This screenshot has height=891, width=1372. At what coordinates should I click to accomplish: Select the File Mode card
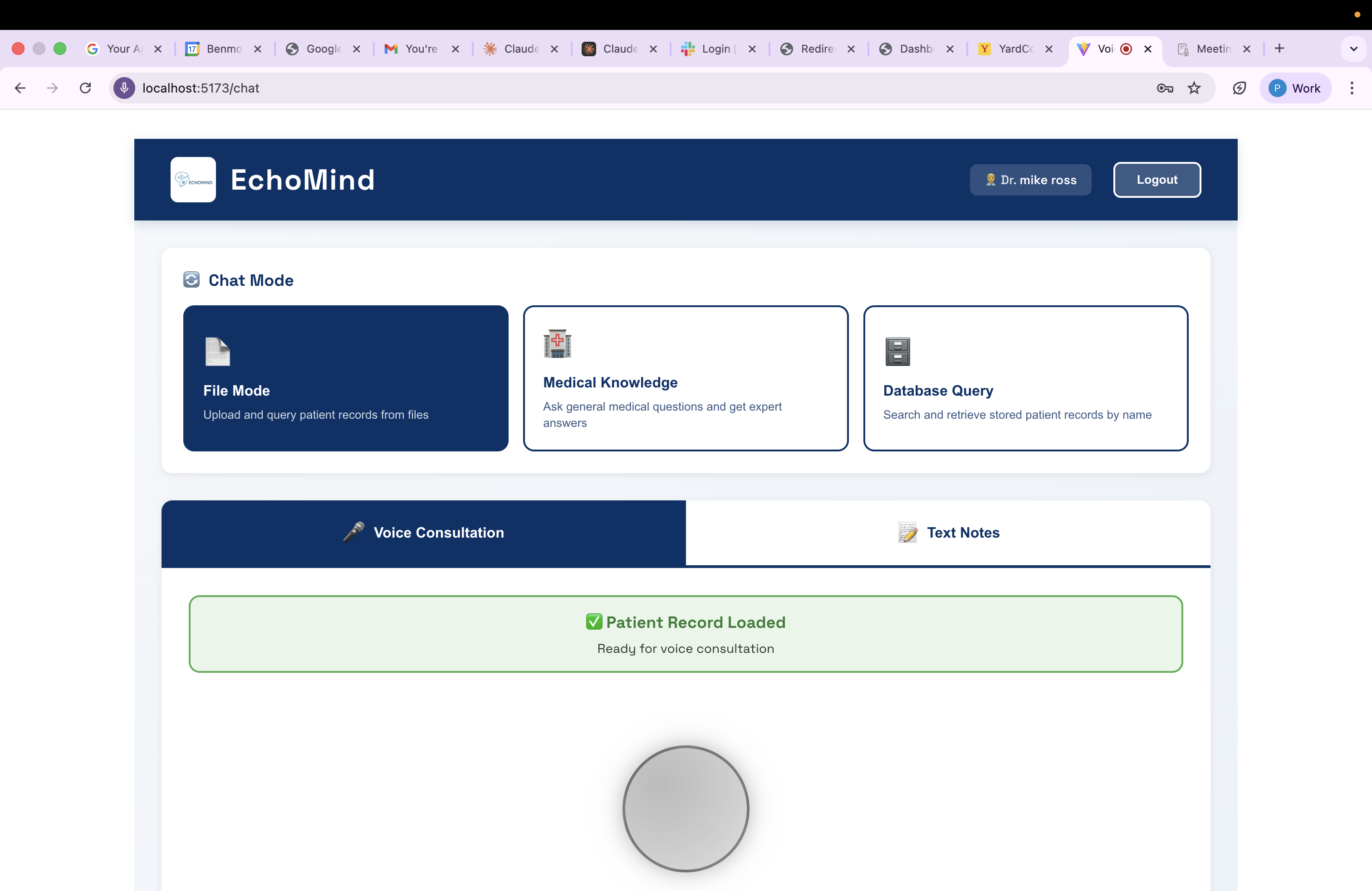click(346, 378)
